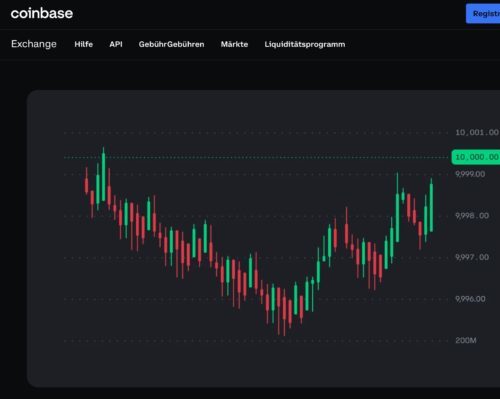The image size is (500, 399).
Task: Click the Exchange label in navigation
Action: click(x=34, y=44)
